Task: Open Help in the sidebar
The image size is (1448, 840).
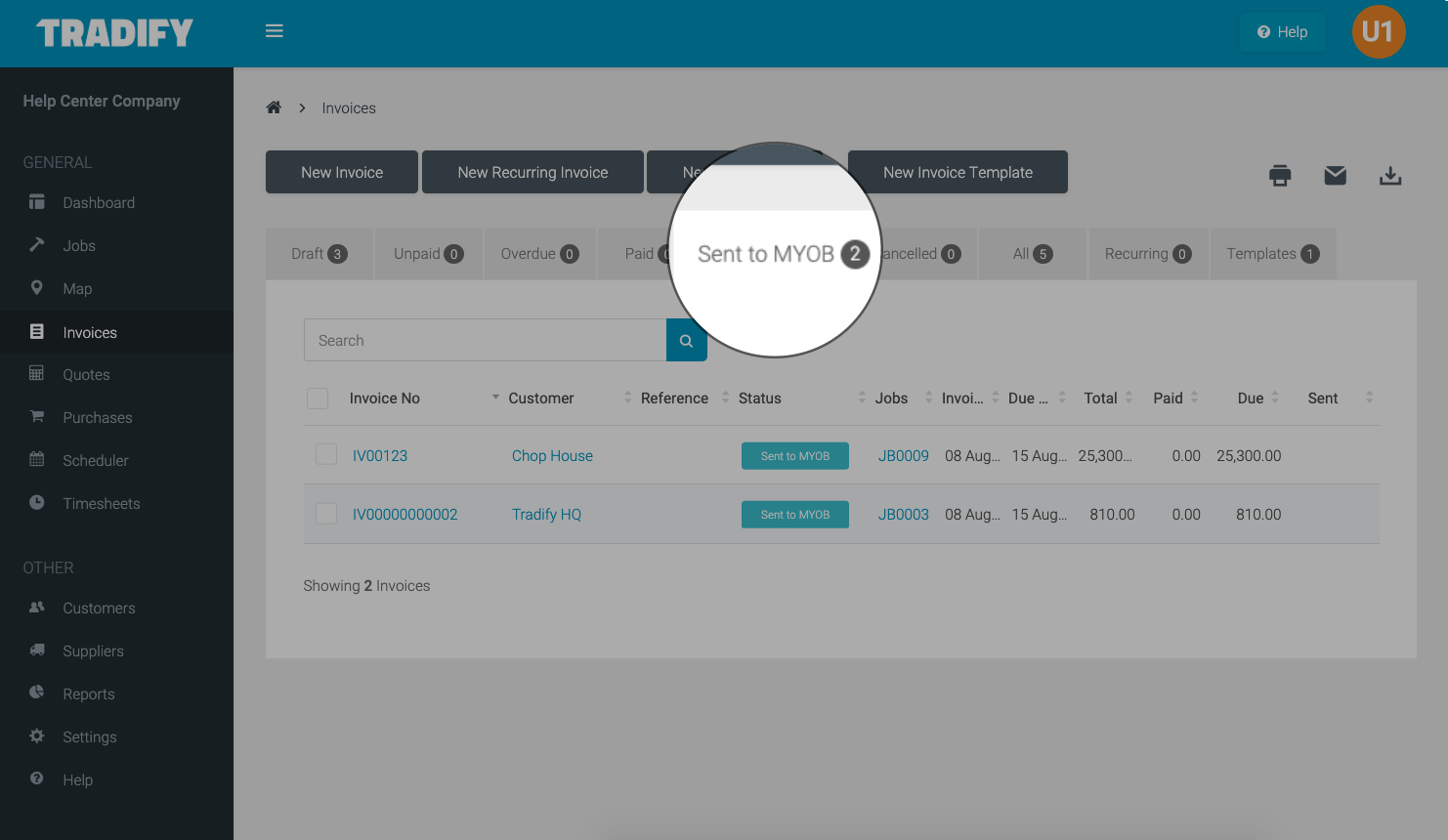Action: pos(78,780)
